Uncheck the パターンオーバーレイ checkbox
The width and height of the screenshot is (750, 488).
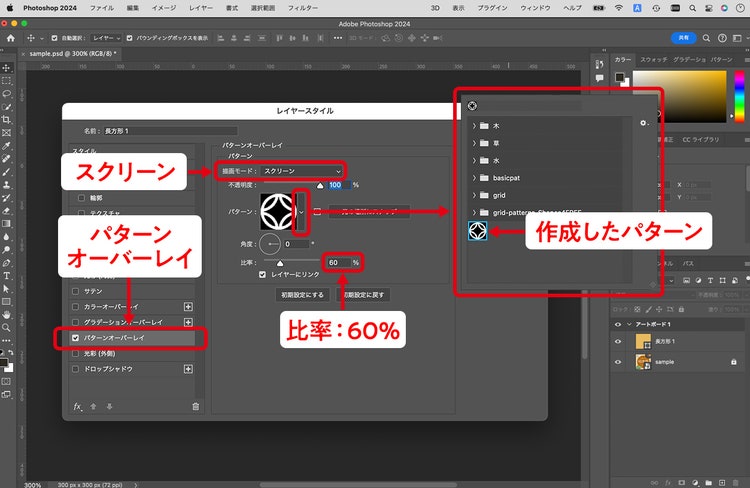coord(75,338)
